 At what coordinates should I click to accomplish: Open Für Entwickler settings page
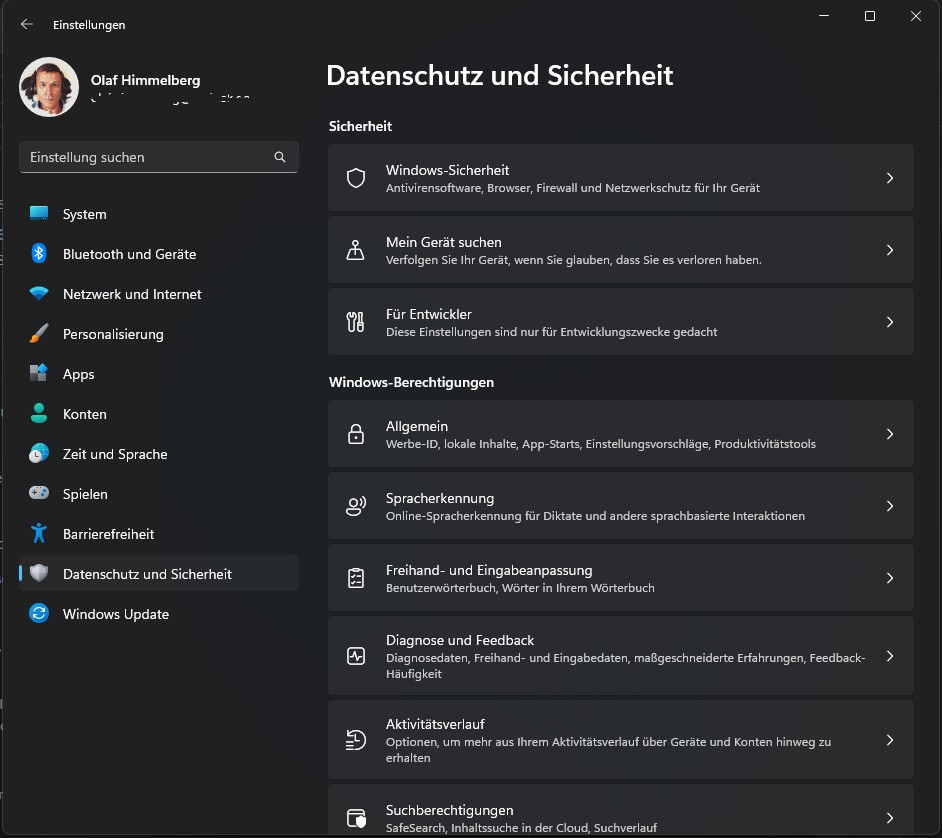pyautogui.click(x=621, y=322)
